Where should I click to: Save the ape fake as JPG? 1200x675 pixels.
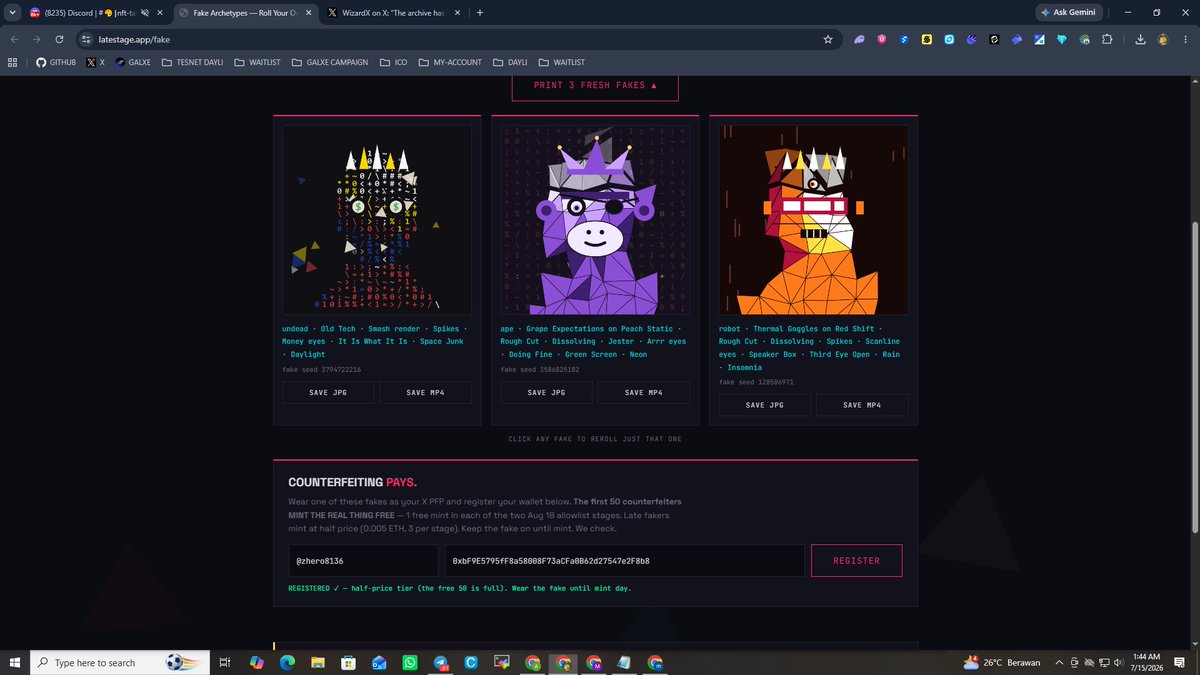[x=545, y=392]
